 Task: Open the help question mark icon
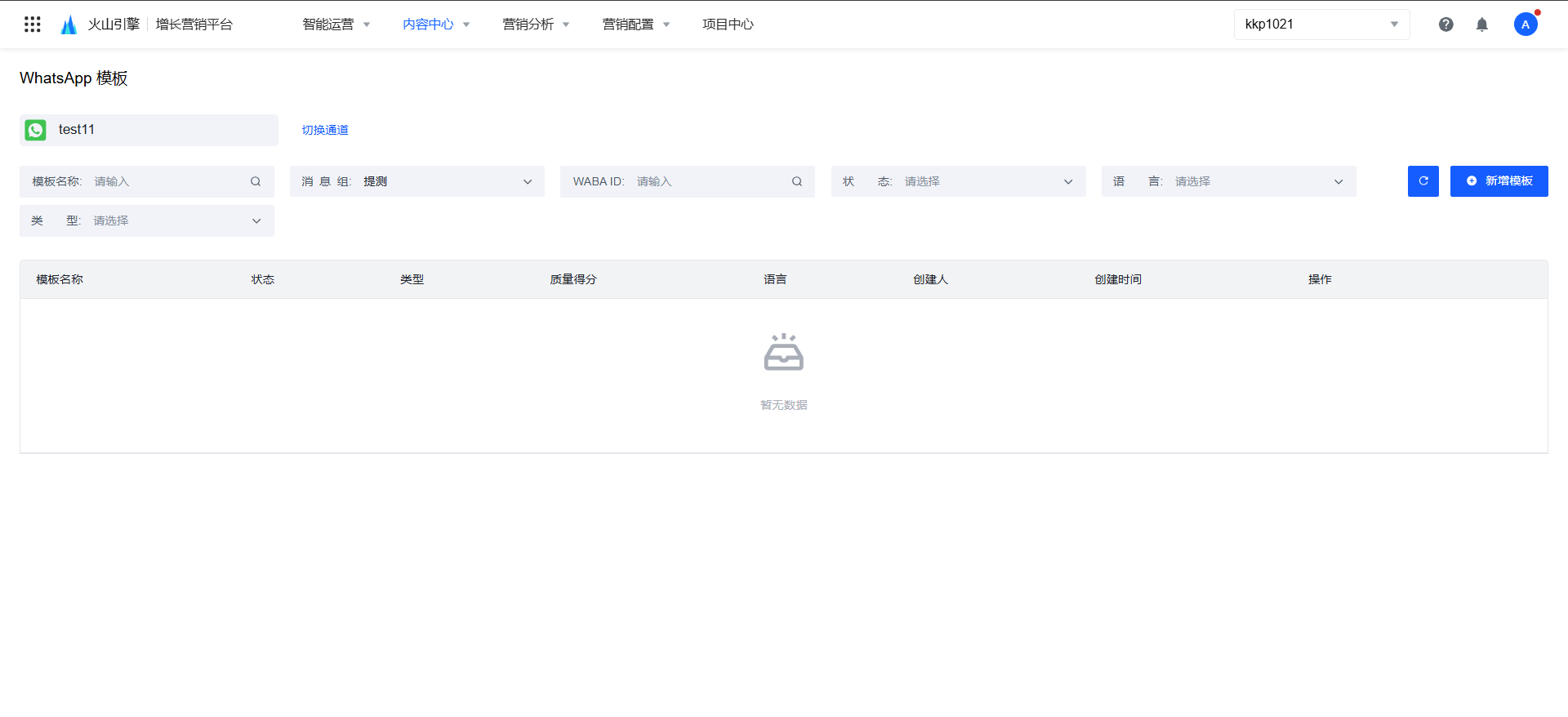tap(1445, 24)
